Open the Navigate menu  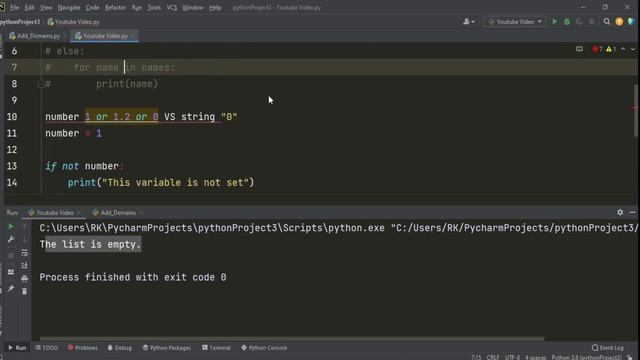click(69, 7)
